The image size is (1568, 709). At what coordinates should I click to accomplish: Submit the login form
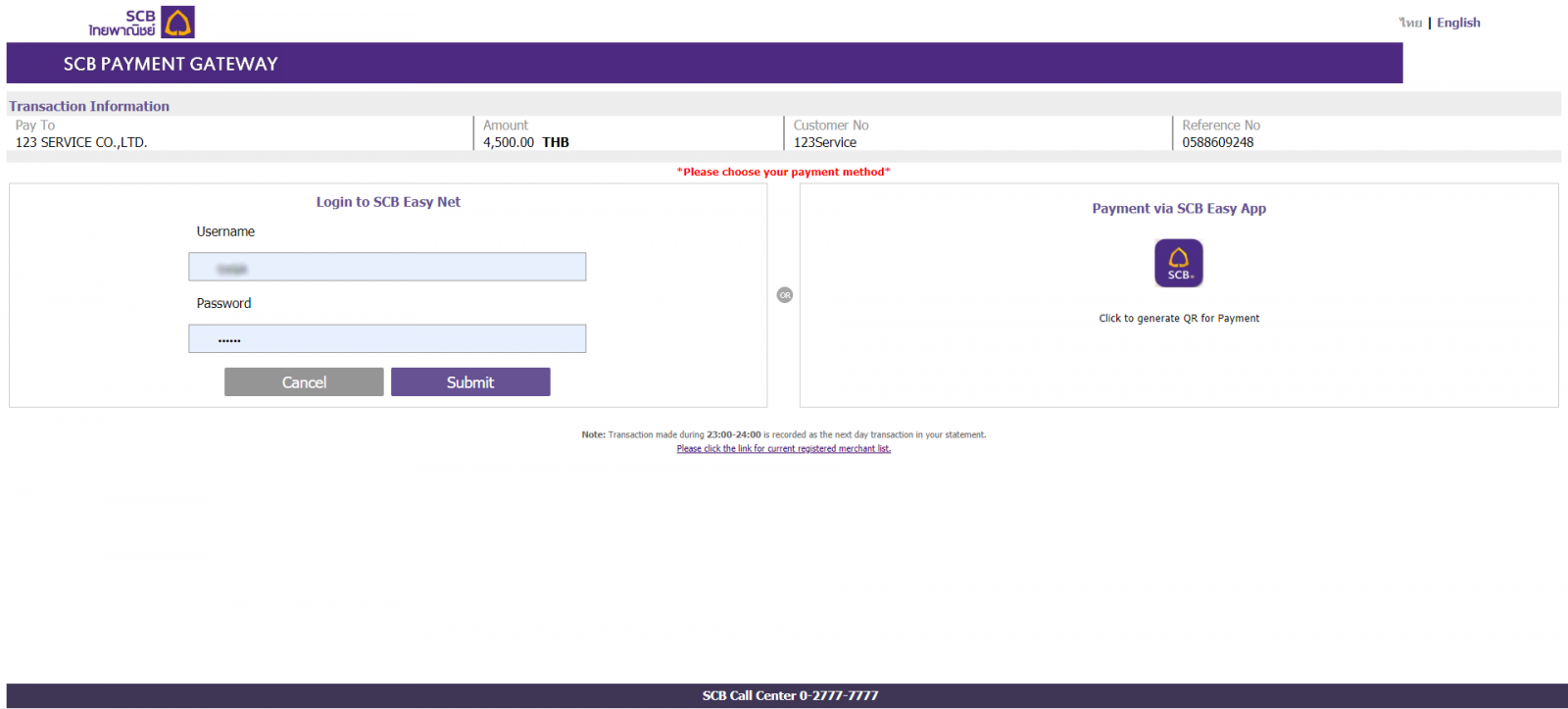click(x=470, y=382)
